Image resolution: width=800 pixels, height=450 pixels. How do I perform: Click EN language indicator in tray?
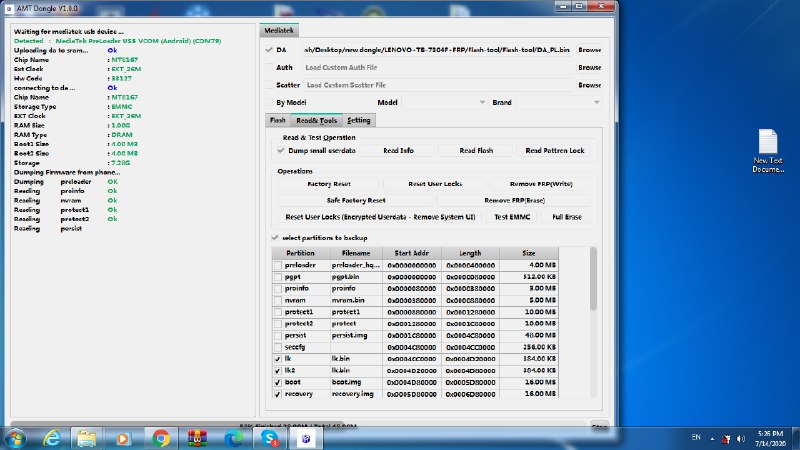pyautogui.click(x=696, y=437)
